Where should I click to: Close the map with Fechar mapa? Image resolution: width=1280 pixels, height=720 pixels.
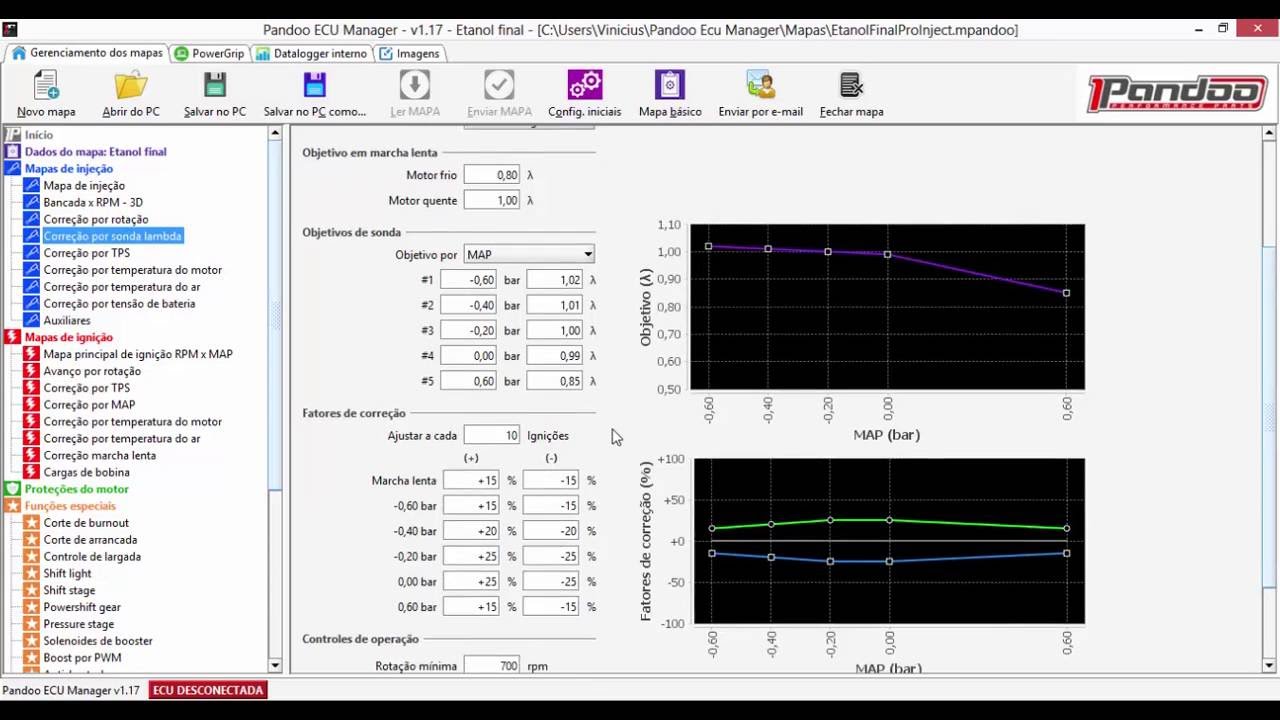click(851, 95)
